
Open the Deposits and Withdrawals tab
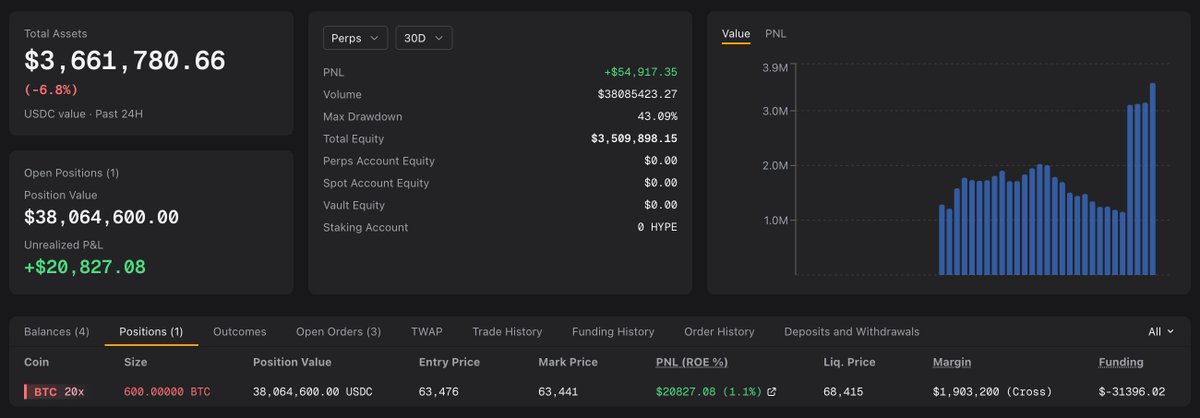coord(852,331)
